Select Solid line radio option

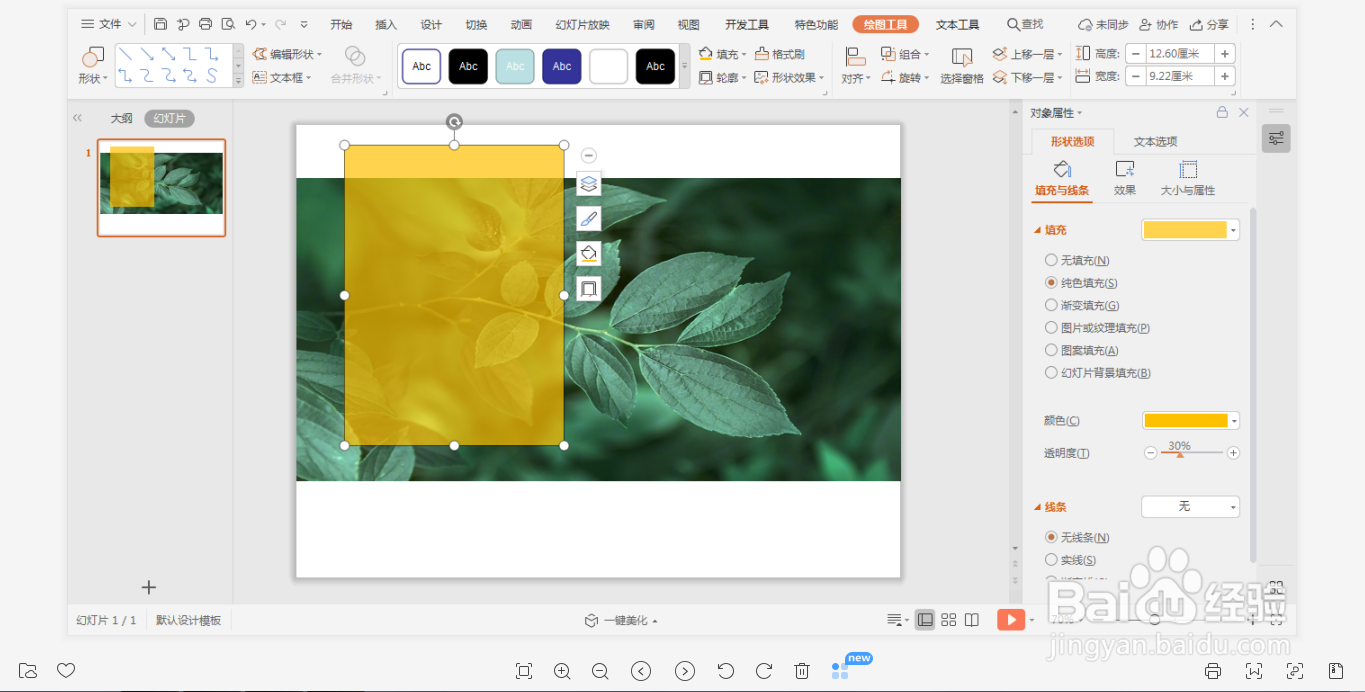pyautogui.click(x=1051, y=560)
